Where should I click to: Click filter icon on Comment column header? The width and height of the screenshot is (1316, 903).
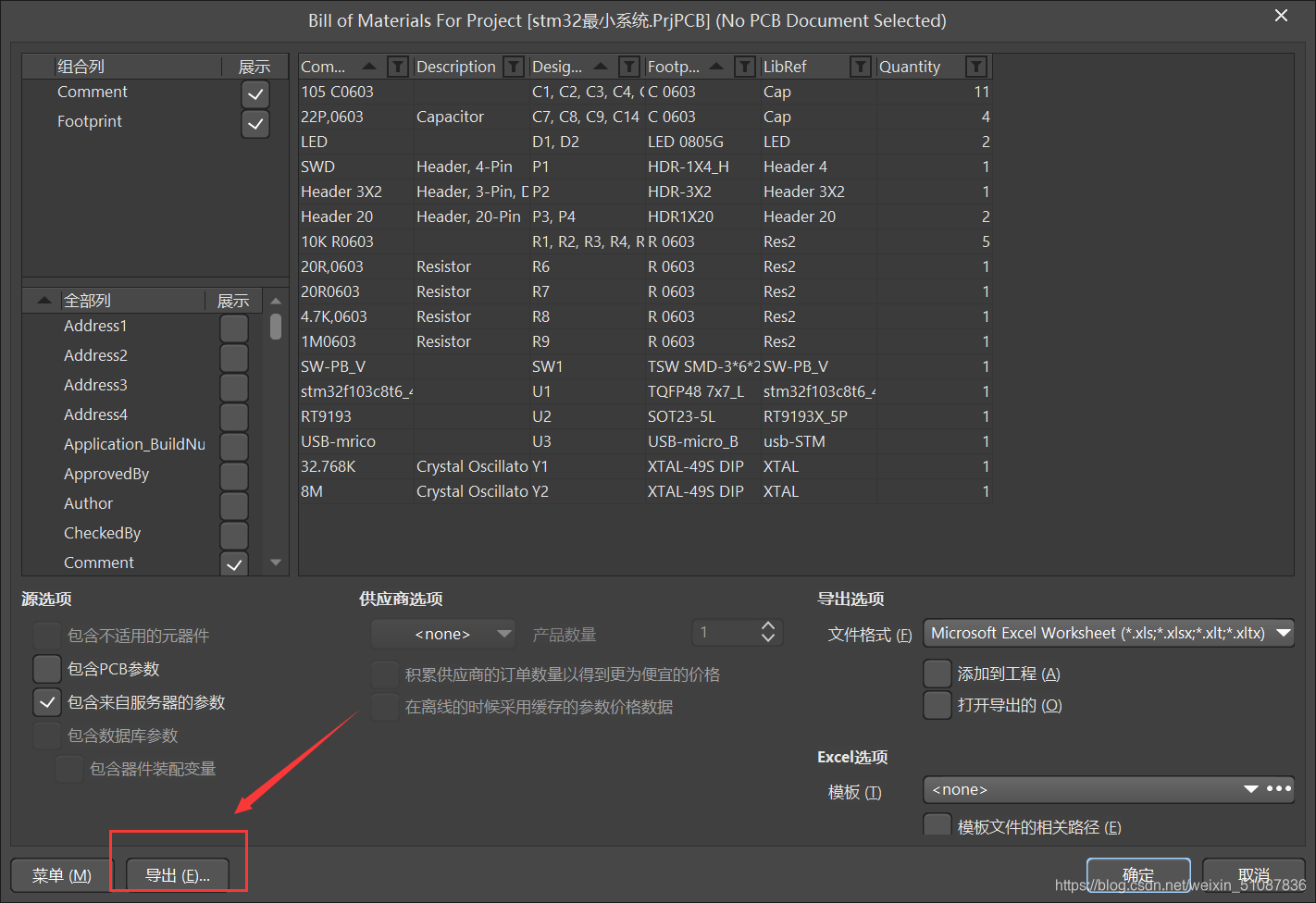(x=397, y=67)
